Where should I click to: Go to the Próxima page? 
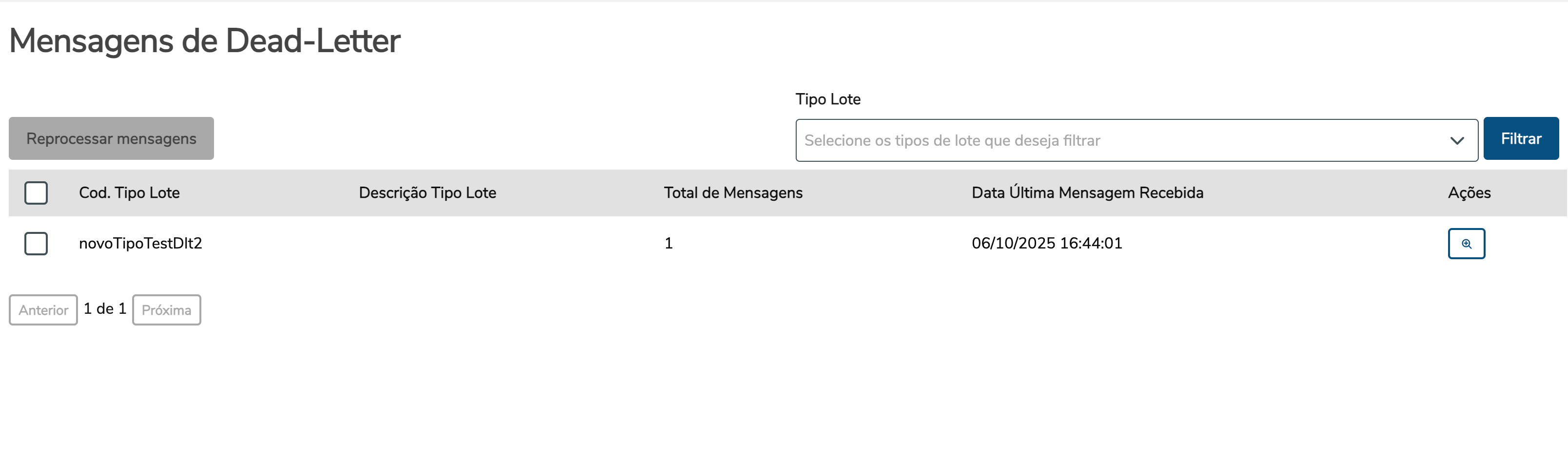pos(166,310)
